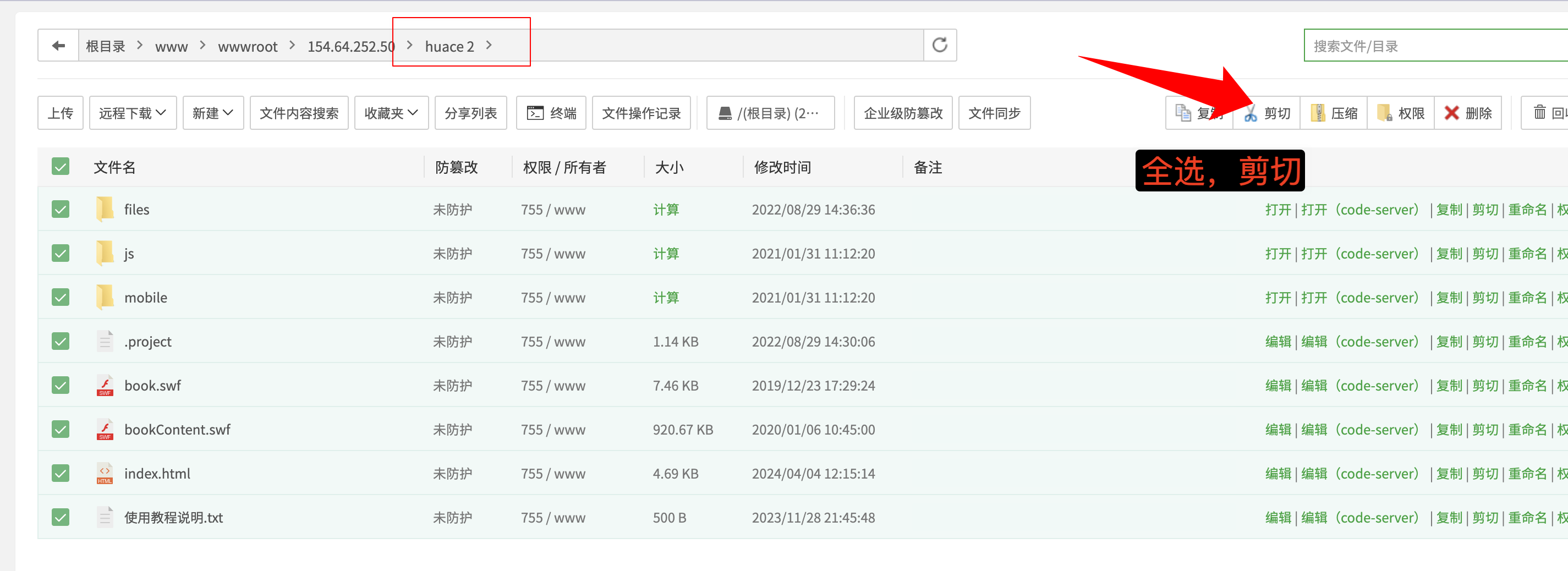Open the 终端 (terminal) tool

551,113
